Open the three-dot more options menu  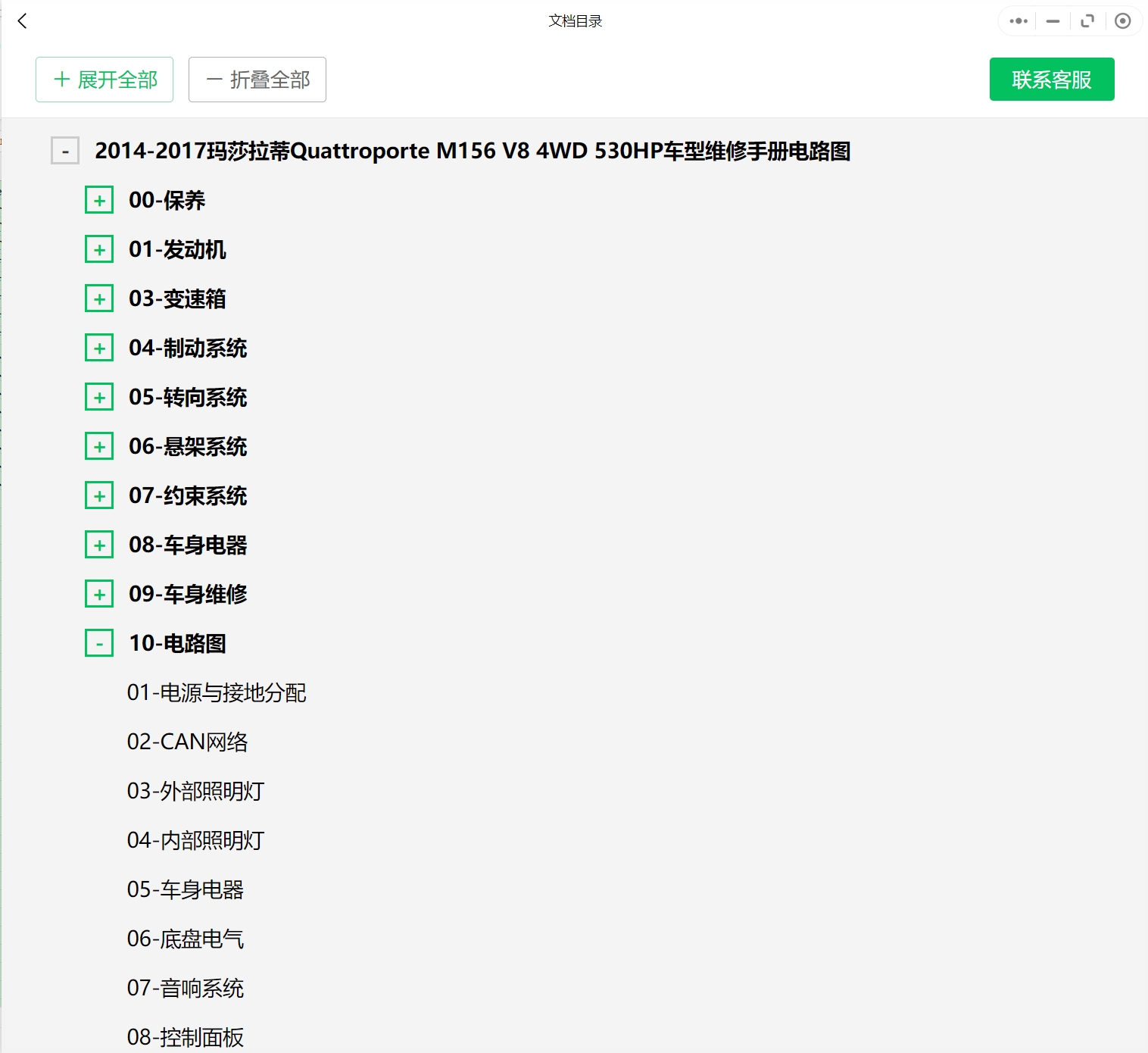[1019, 21]
